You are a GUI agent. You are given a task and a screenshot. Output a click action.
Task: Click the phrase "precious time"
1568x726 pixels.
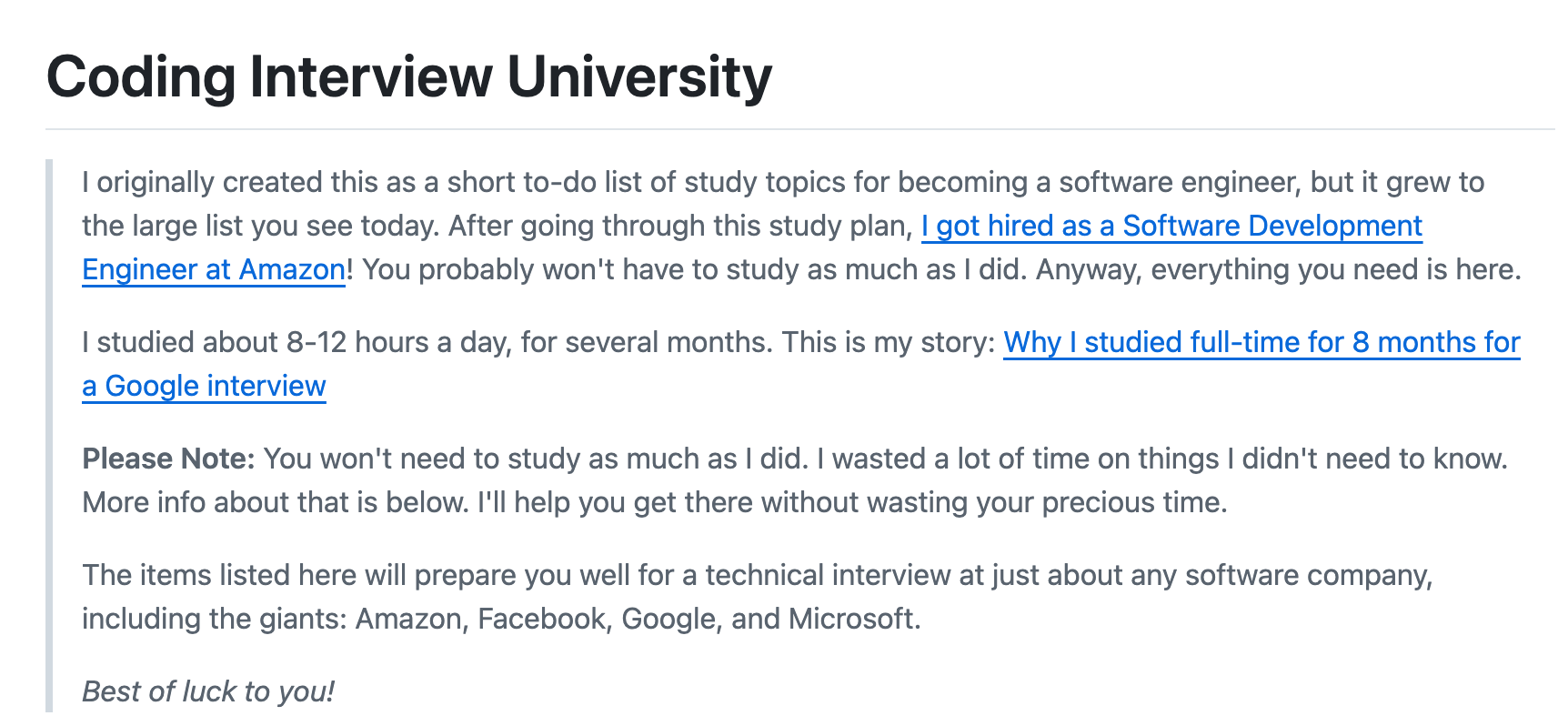tap(1131, 502)
